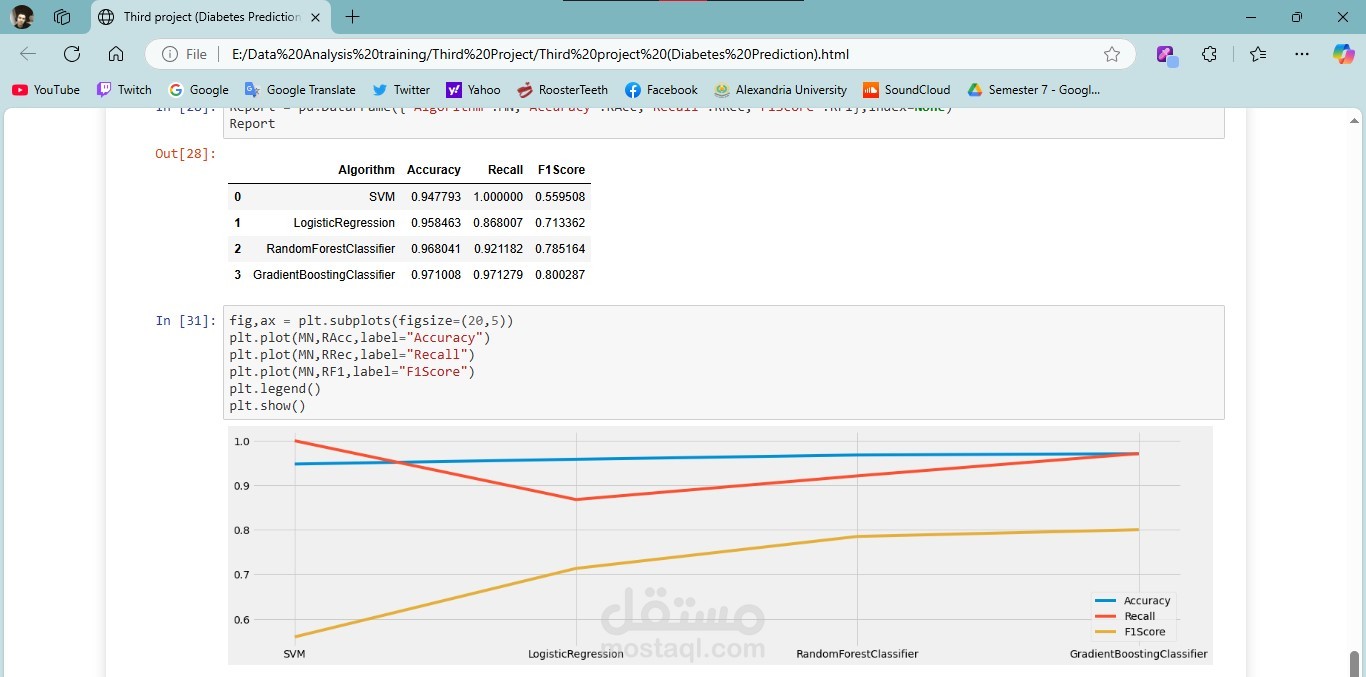
Task: Click recall value 1.000000
Action: (498, 197)
